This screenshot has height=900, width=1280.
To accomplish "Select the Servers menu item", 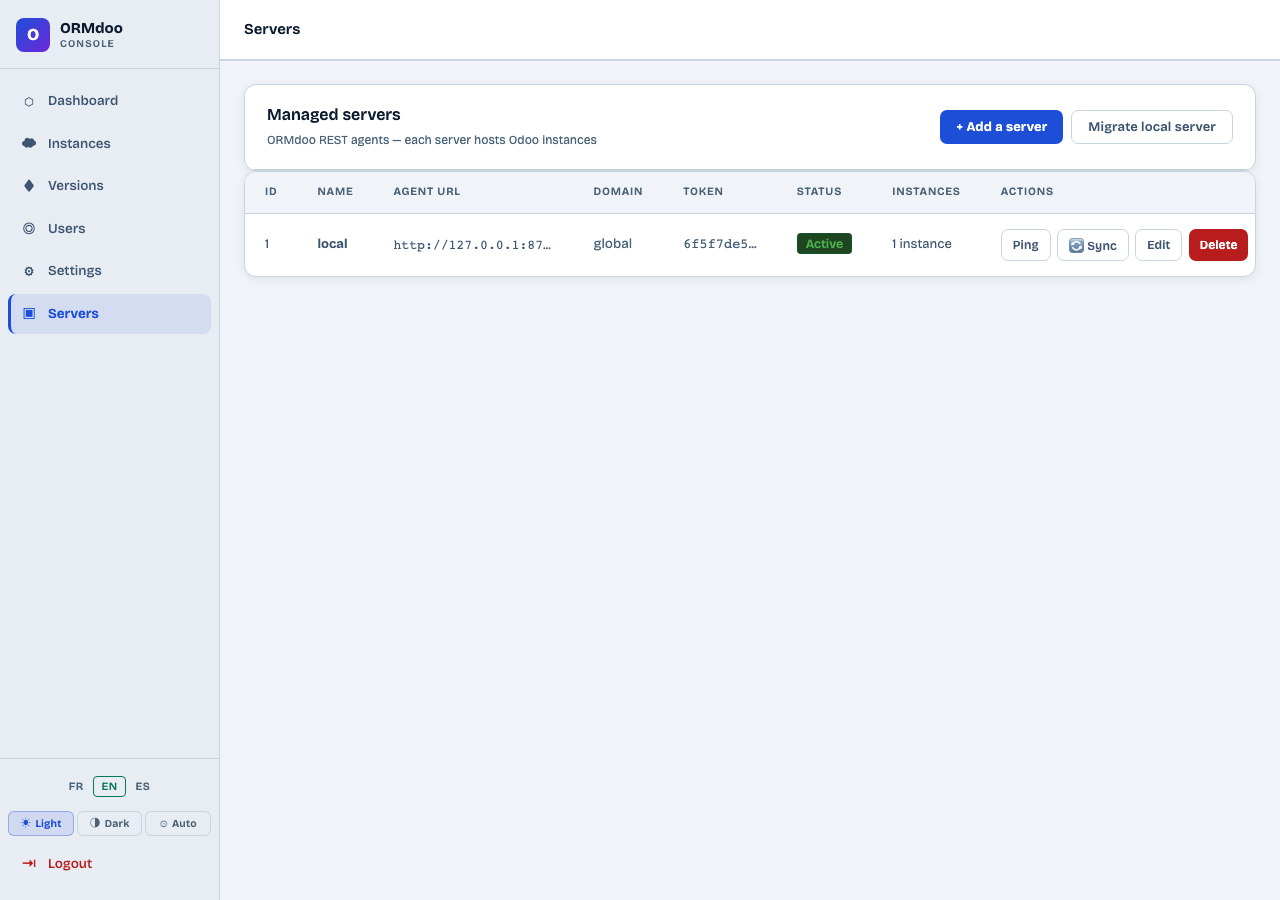I will [109, 313].
